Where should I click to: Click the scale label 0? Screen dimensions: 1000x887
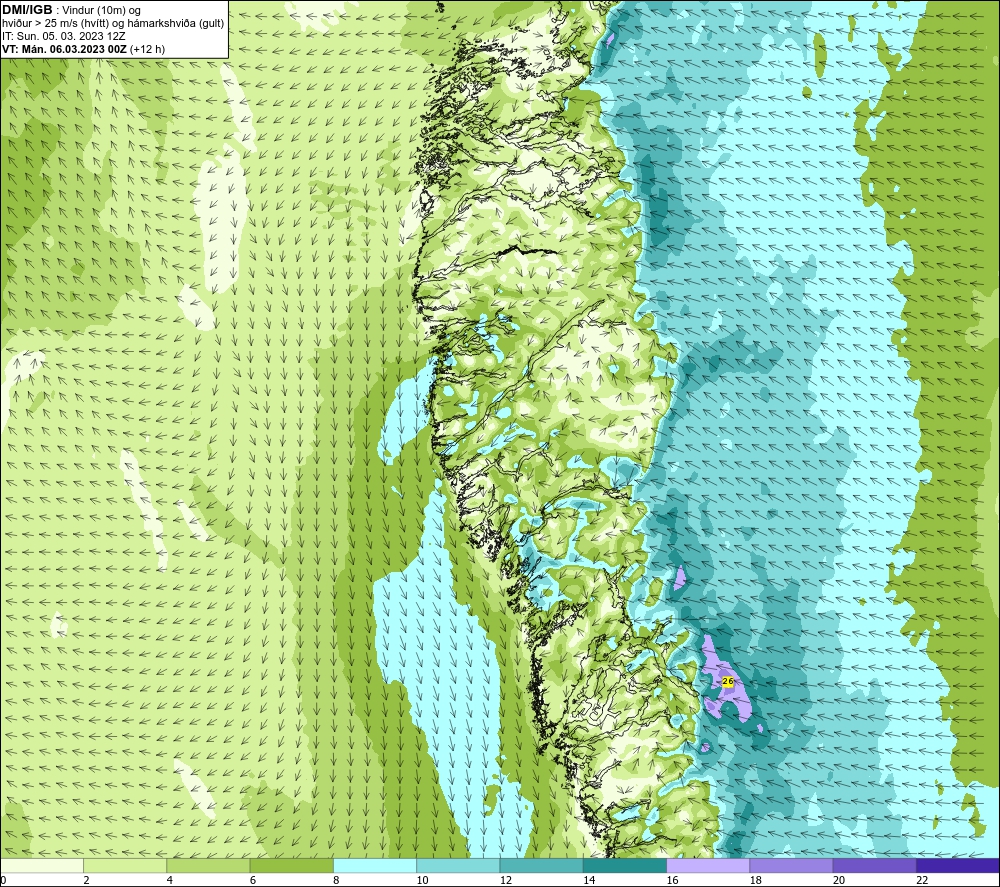3,880
